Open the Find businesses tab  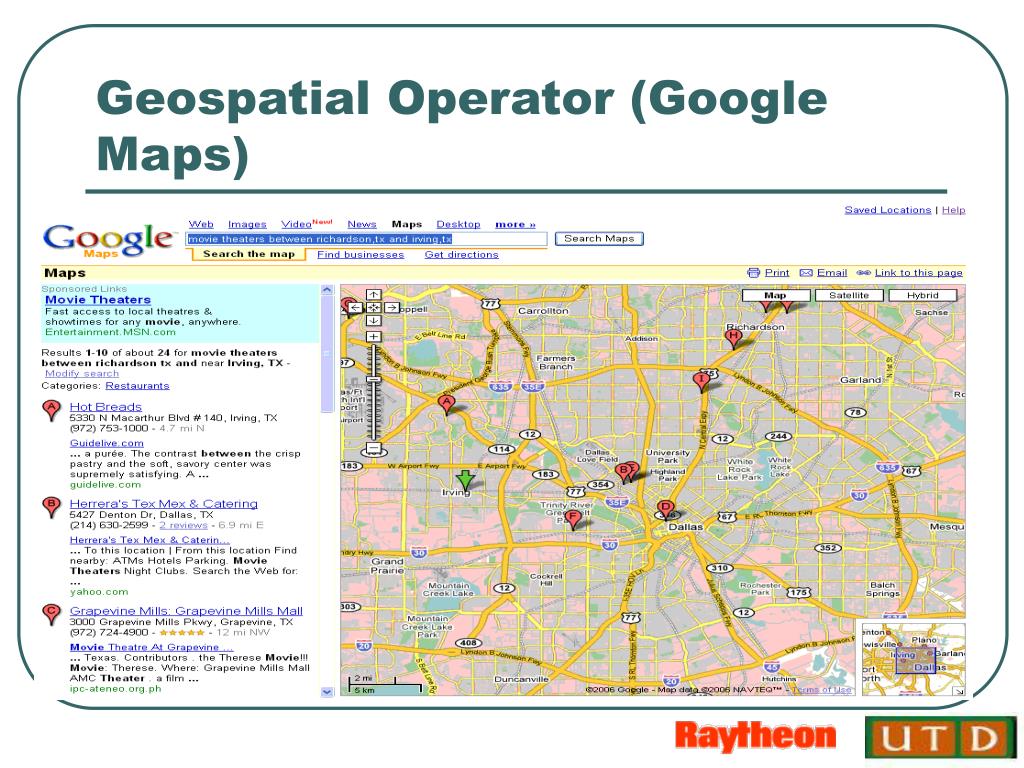coord(360,255)
